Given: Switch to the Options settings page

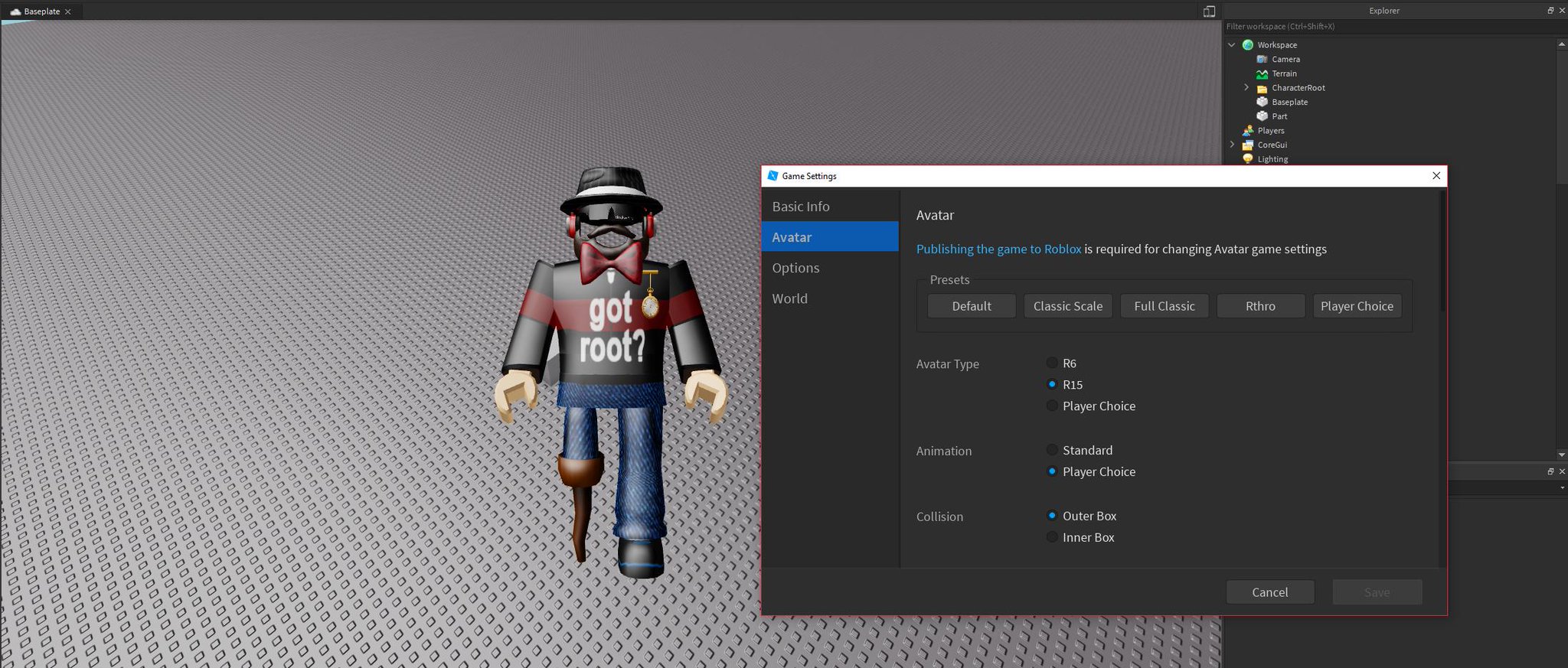Looking at the screenshot, I should coord(830,268).
